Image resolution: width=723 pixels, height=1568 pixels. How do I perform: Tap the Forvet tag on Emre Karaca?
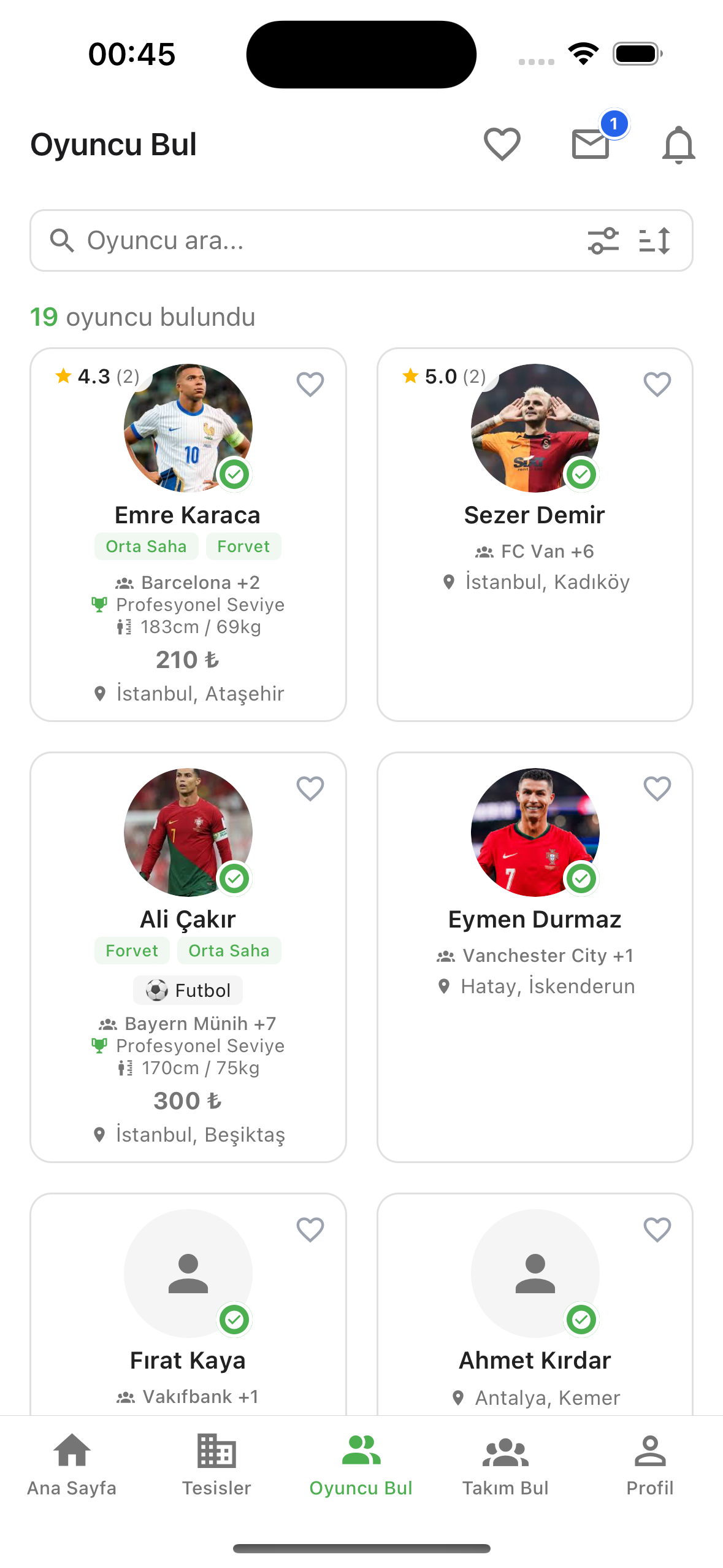243,547
